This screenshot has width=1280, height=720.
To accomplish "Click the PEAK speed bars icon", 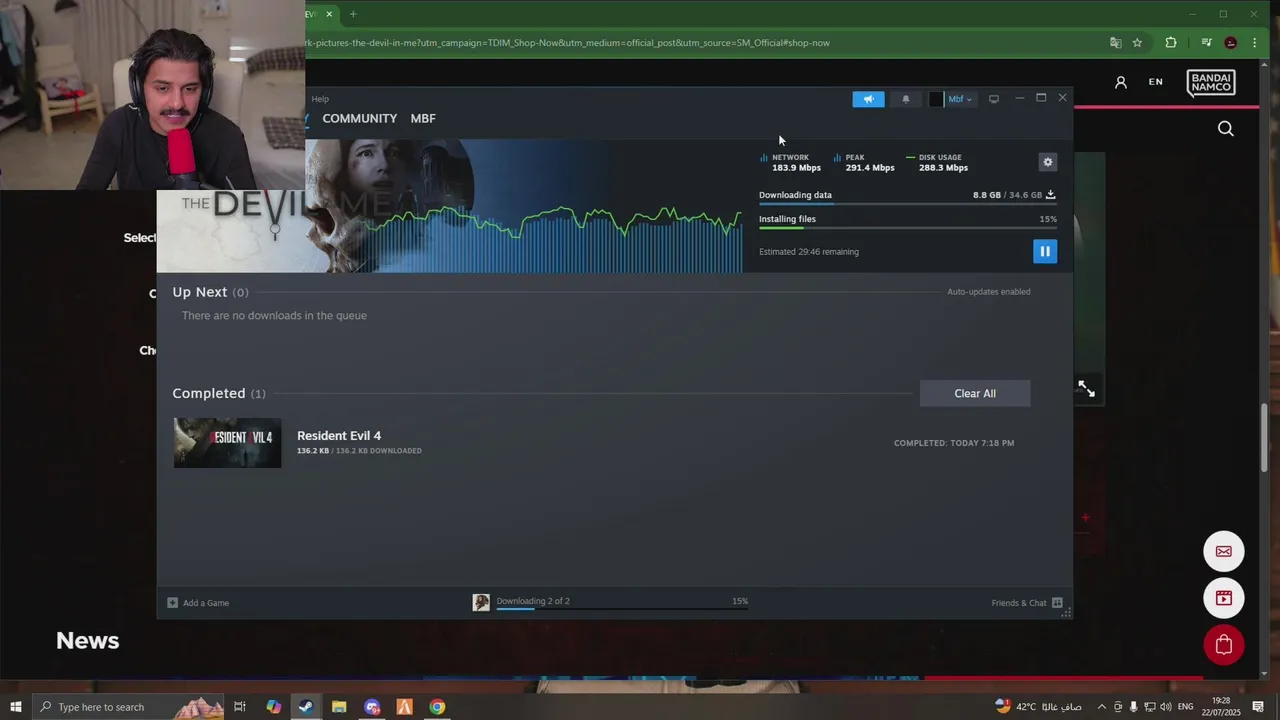I will pyautogui.click(x=837, y=158).
